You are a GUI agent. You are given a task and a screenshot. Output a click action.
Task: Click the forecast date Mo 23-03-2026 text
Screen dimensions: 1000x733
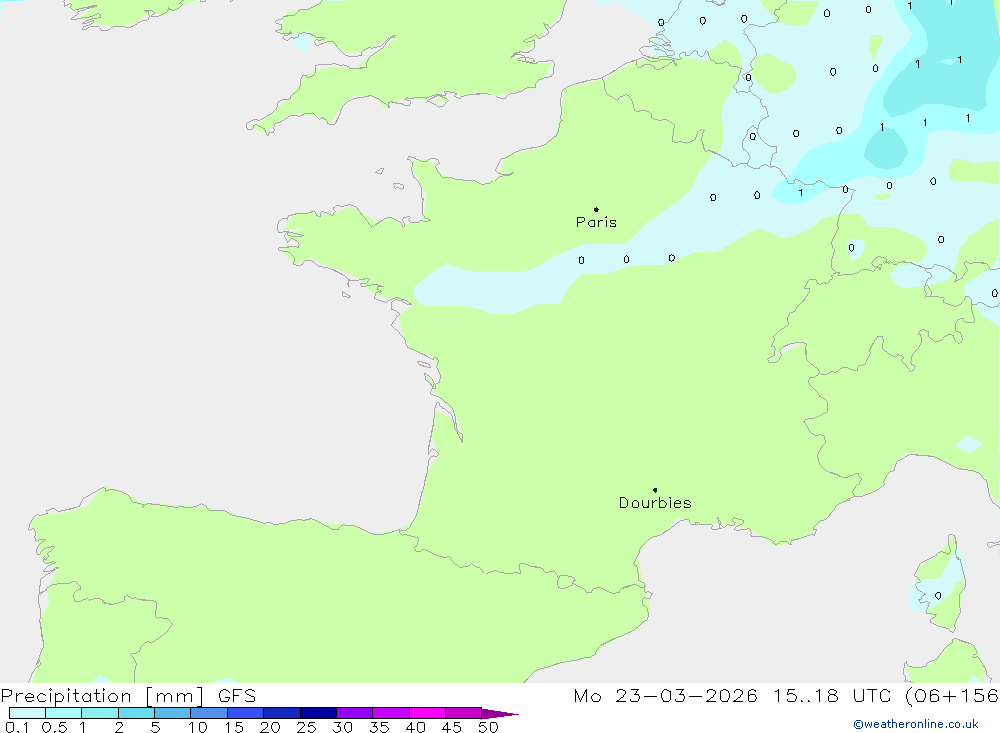coord(665,696)
